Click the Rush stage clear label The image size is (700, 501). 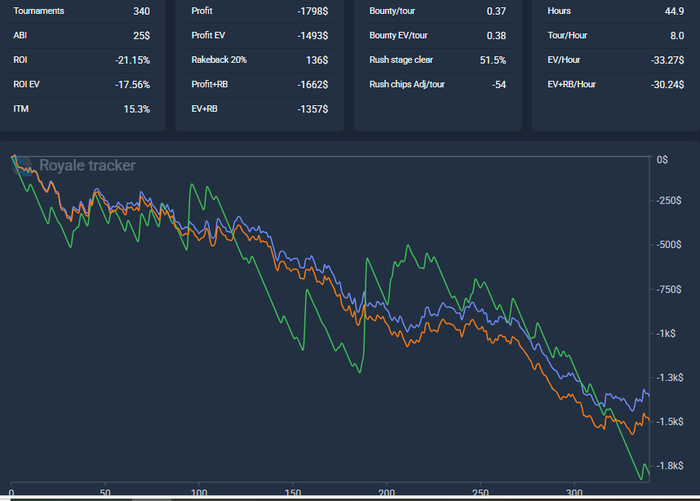point(401,60)
